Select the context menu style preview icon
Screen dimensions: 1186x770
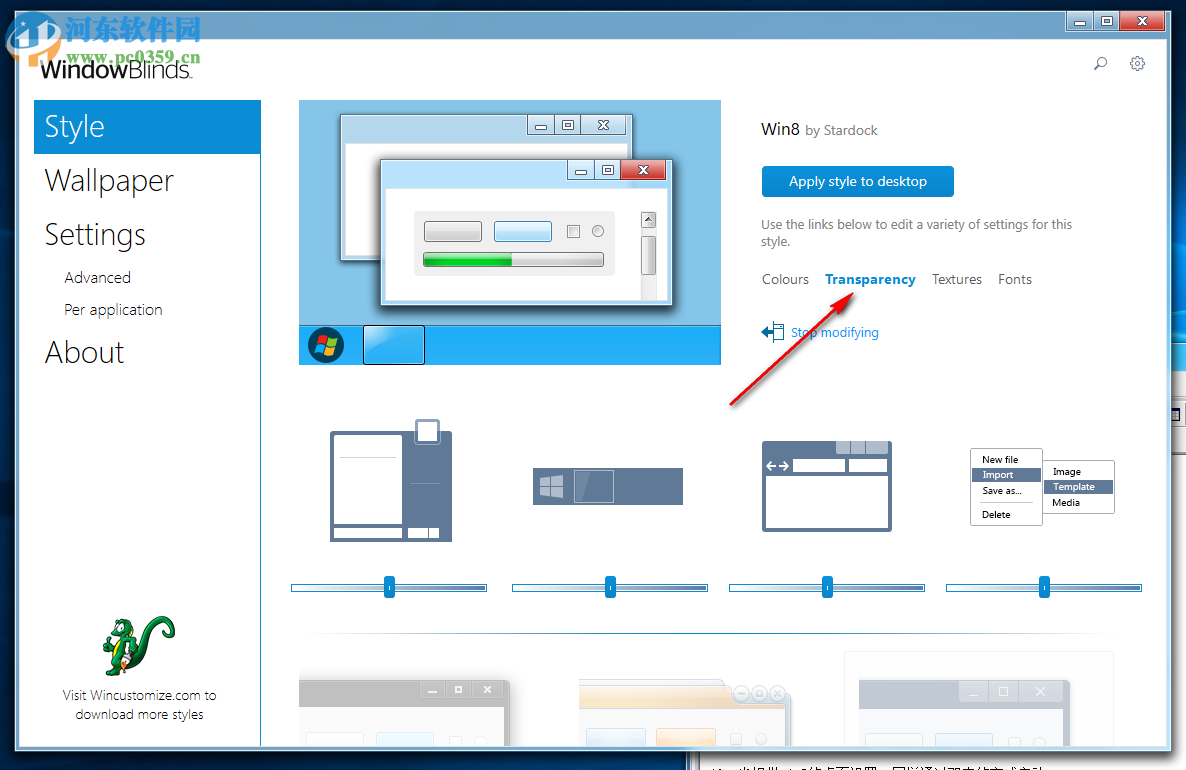[1042, 486]
